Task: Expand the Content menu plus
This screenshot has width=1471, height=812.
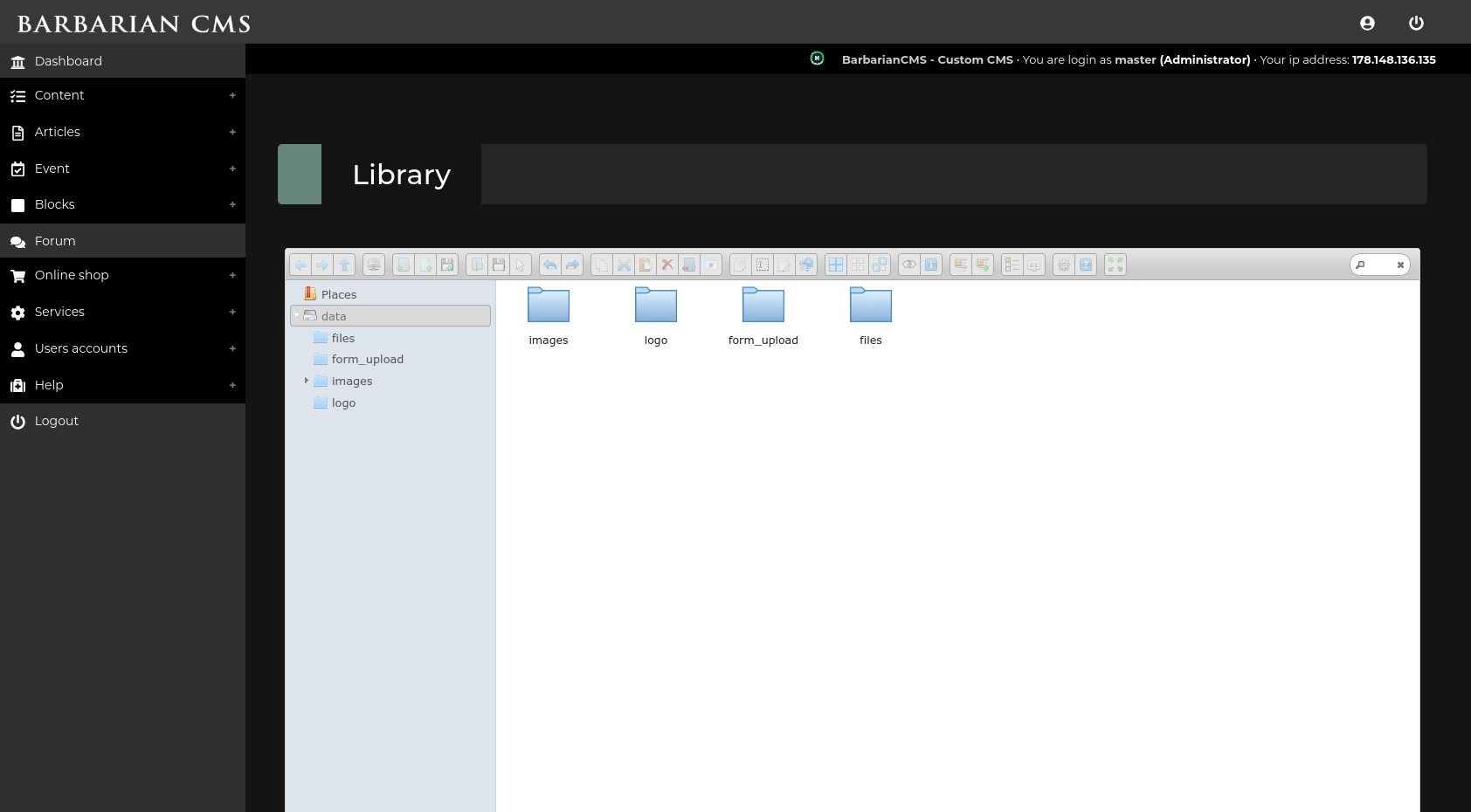Action: click(232, 95)
